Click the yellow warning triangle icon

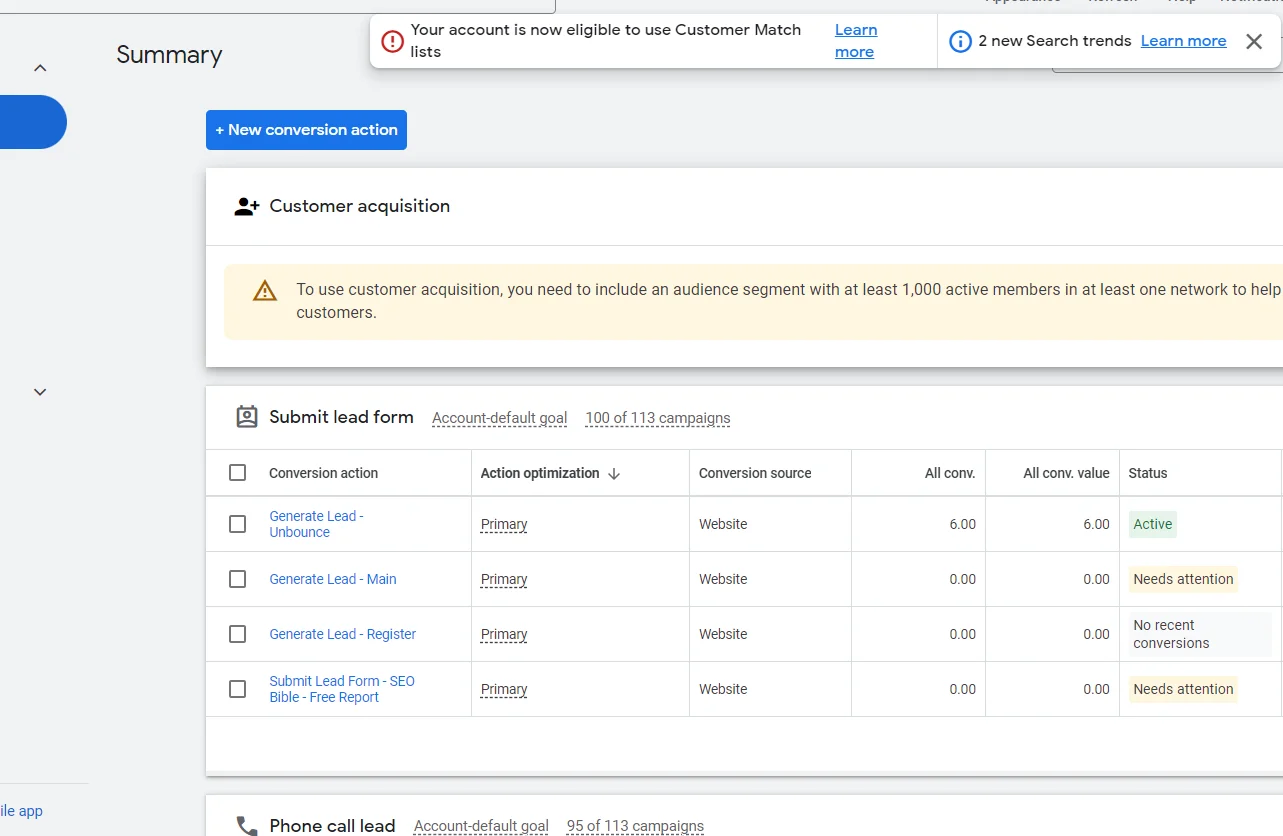[x=265, y=291]
